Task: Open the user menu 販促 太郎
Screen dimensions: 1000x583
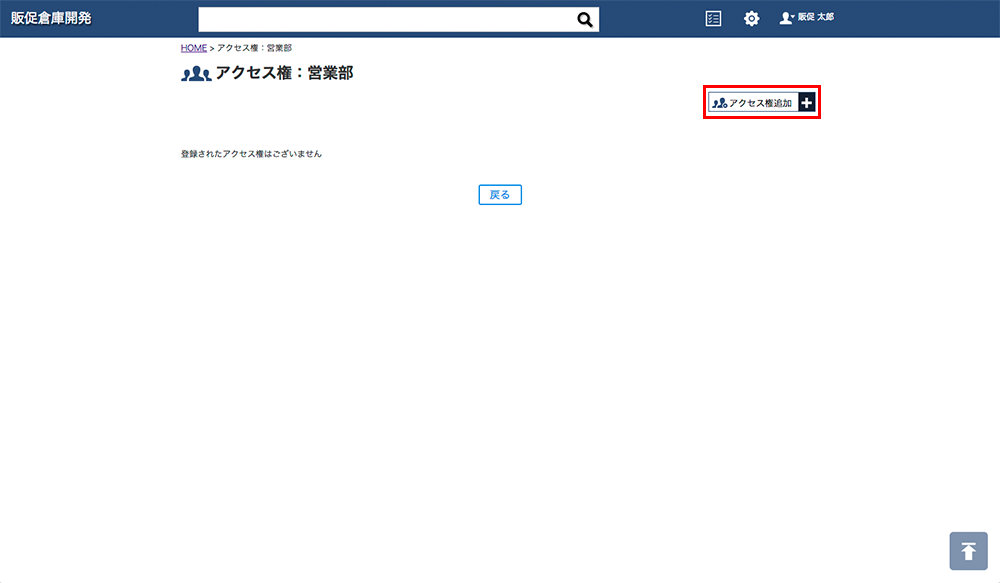Action: point(806,18)
